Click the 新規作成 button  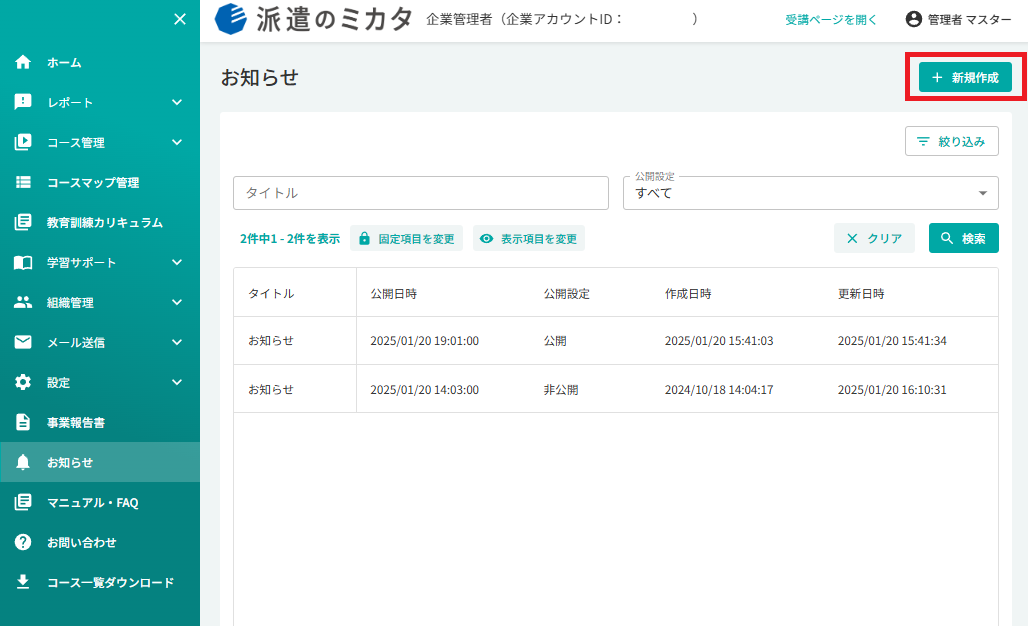[x=965, y=77]
